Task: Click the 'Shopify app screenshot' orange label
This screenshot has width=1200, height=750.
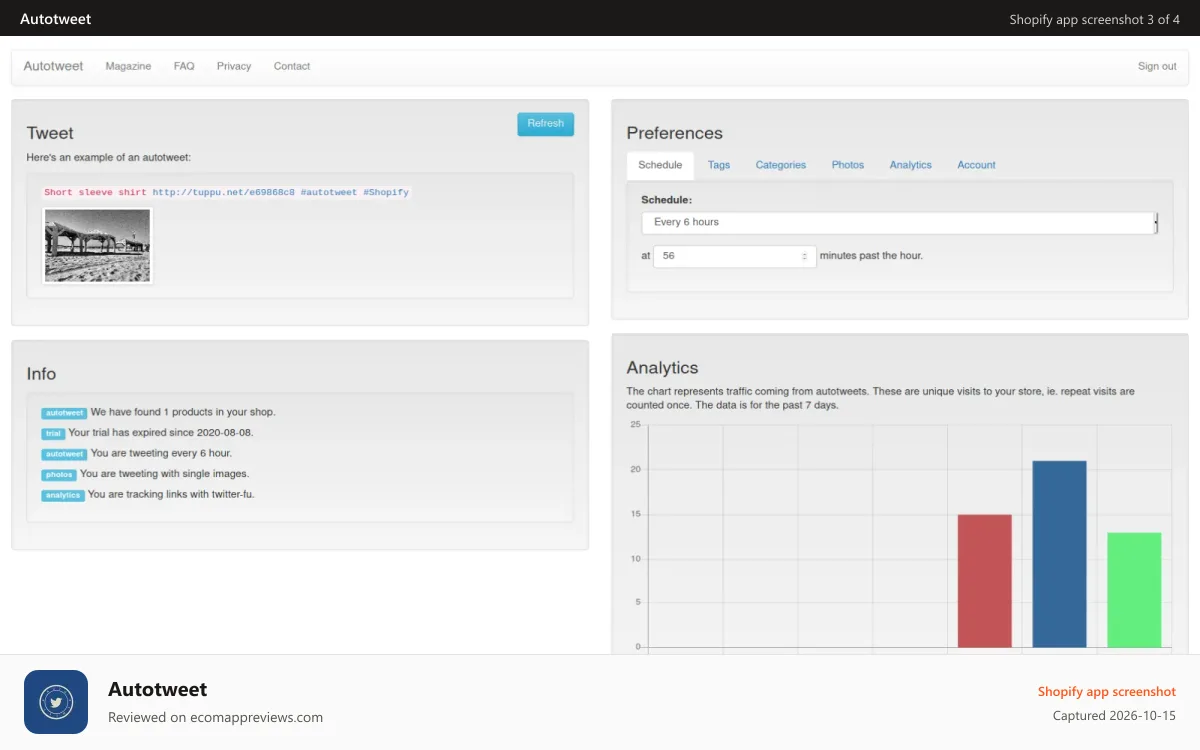Action: (x=1107, y=691)
